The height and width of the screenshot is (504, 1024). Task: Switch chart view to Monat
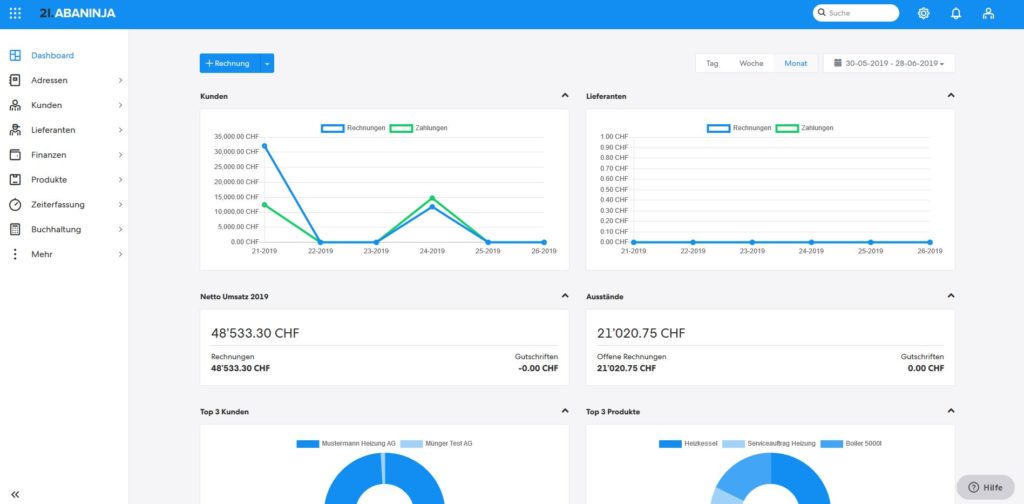[795, 63]
